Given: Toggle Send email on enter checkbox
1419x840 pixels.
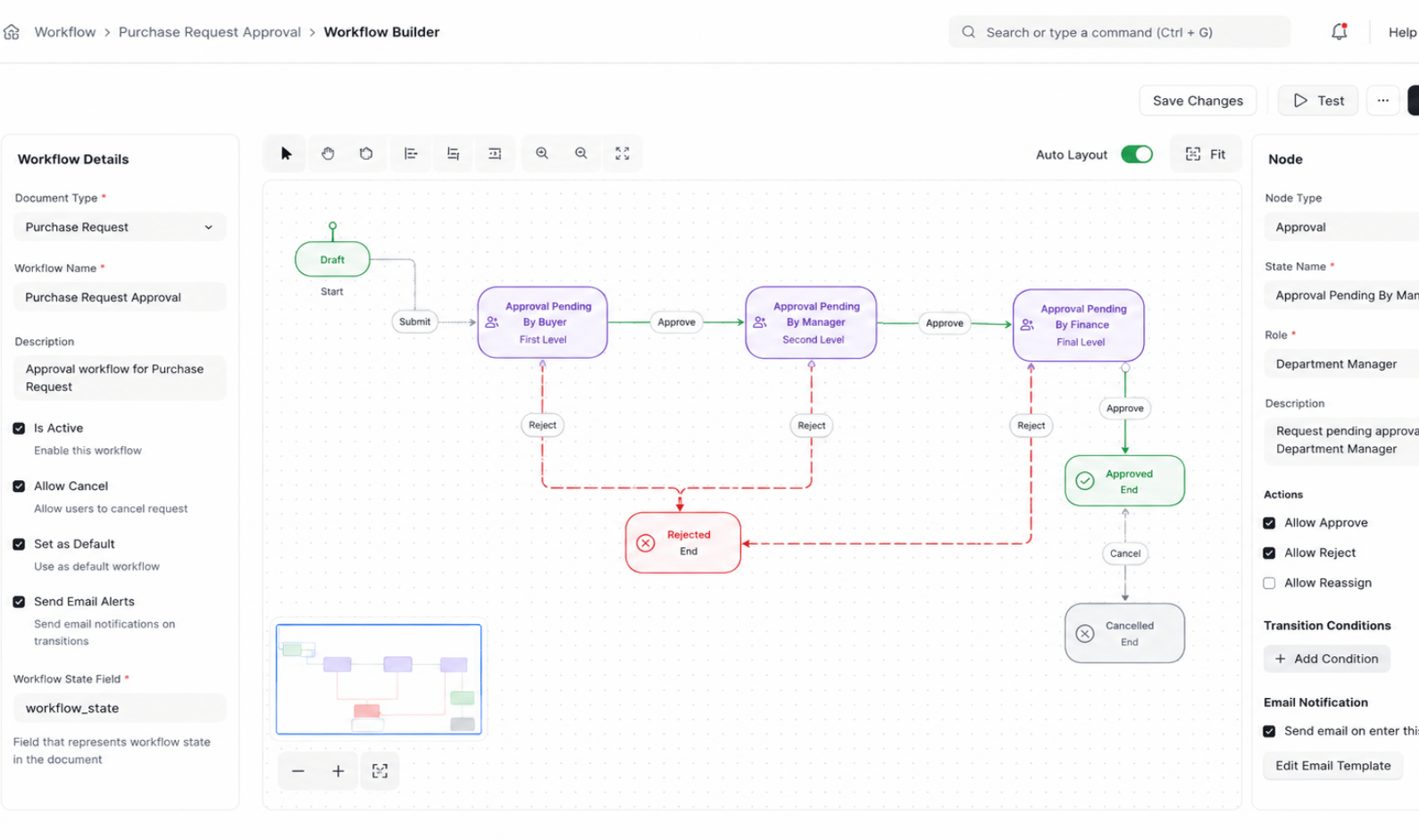Looking at the screenshot, I should click(1269, 732).
